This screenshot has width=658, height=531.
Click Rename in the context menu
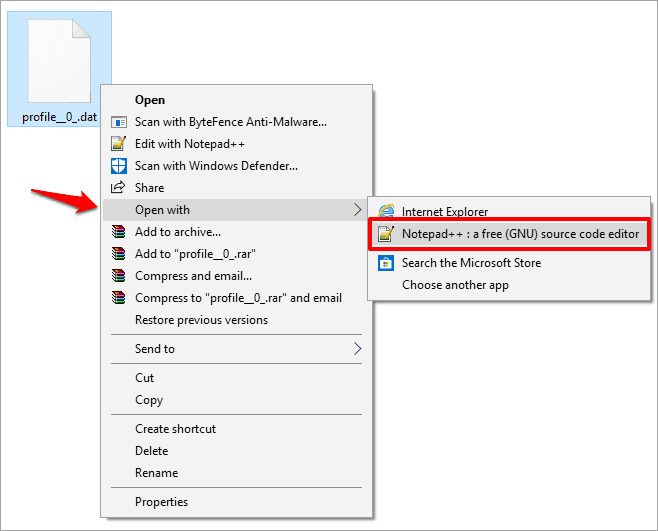[156, 473]
